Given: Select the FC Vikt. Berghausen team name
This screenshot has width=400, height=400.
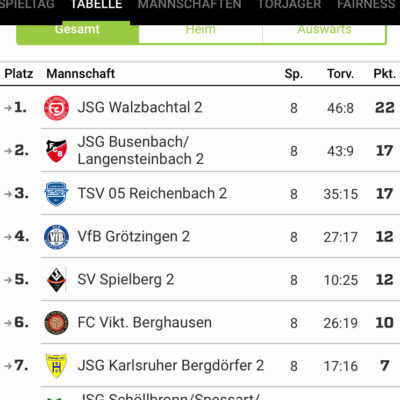Looking at the screenshot, I should coord(145,323).
